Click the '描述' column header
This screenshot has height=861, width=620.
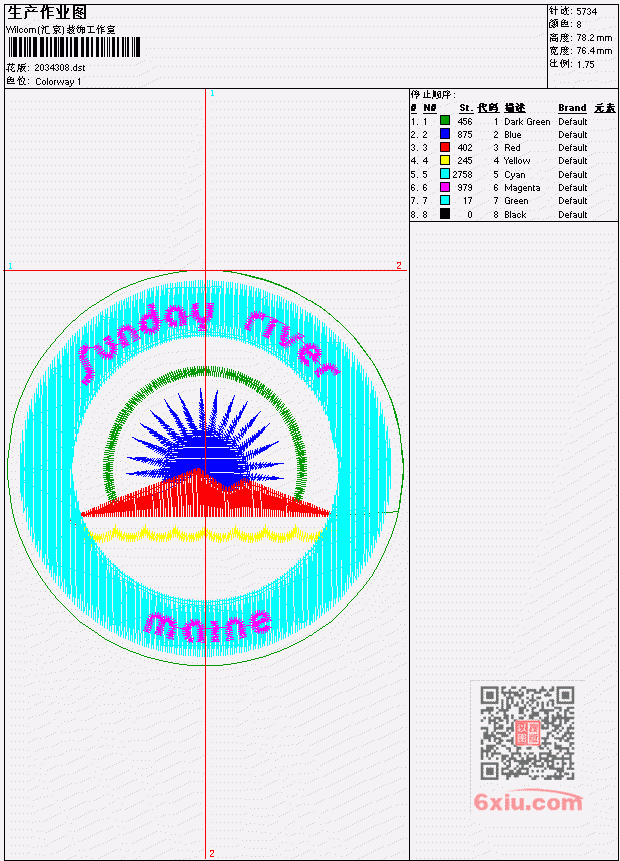(x=515, y=108)
